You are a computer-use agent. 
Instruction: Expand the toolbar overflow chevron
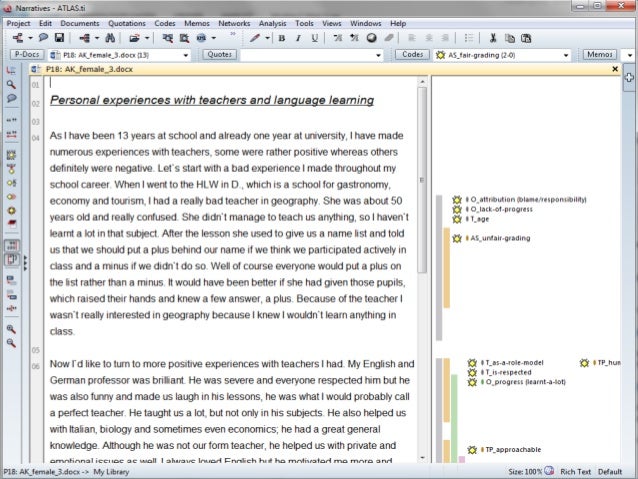(233, 34)
